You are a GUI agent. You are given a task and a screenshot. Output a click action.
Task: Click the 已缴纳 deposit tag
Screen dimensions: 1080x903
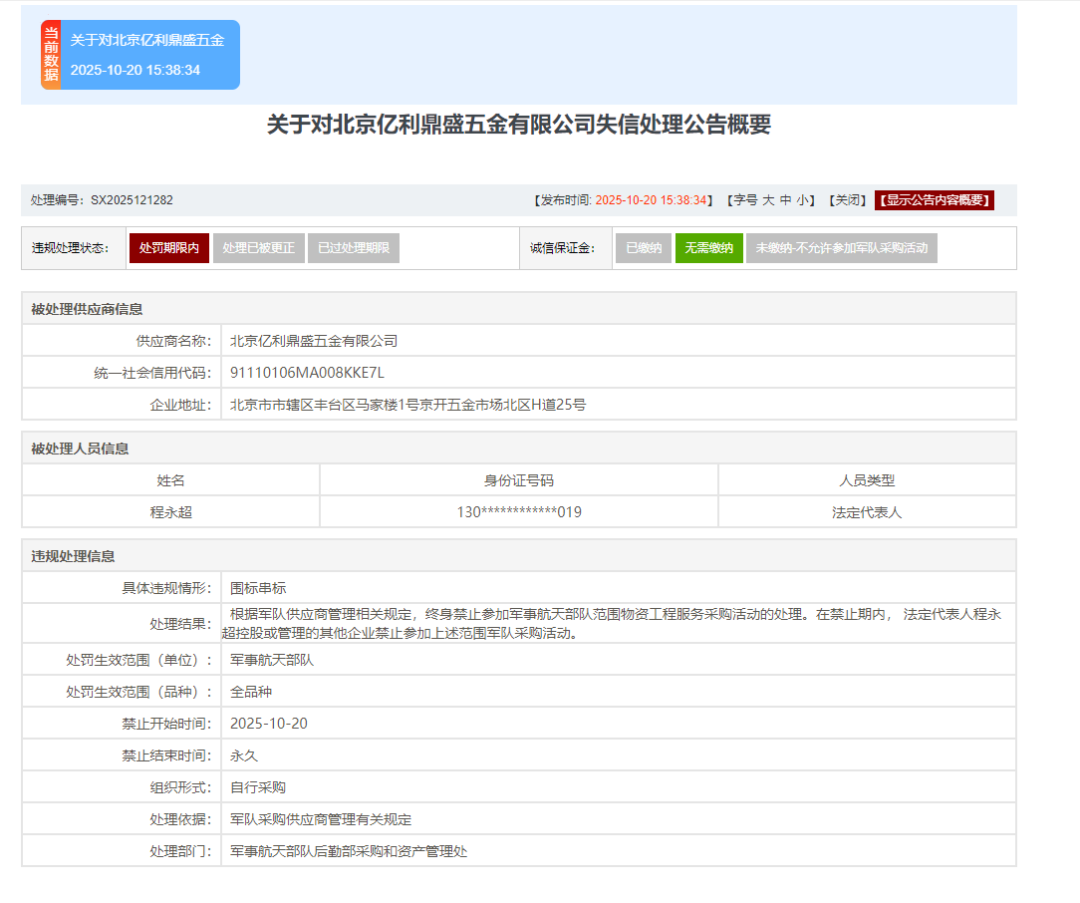coord(643,248)
